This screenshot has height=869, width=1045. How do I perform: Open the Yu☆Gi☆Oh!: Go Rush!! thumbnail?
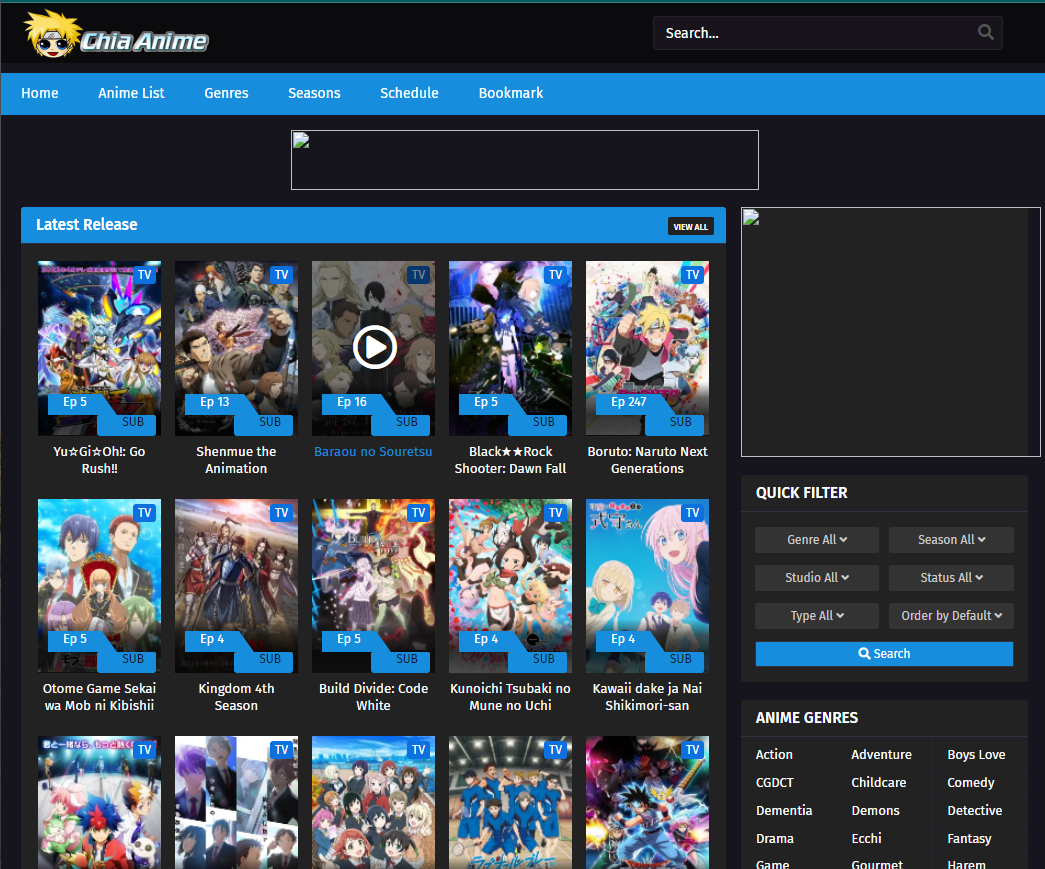tap(99, 348)
